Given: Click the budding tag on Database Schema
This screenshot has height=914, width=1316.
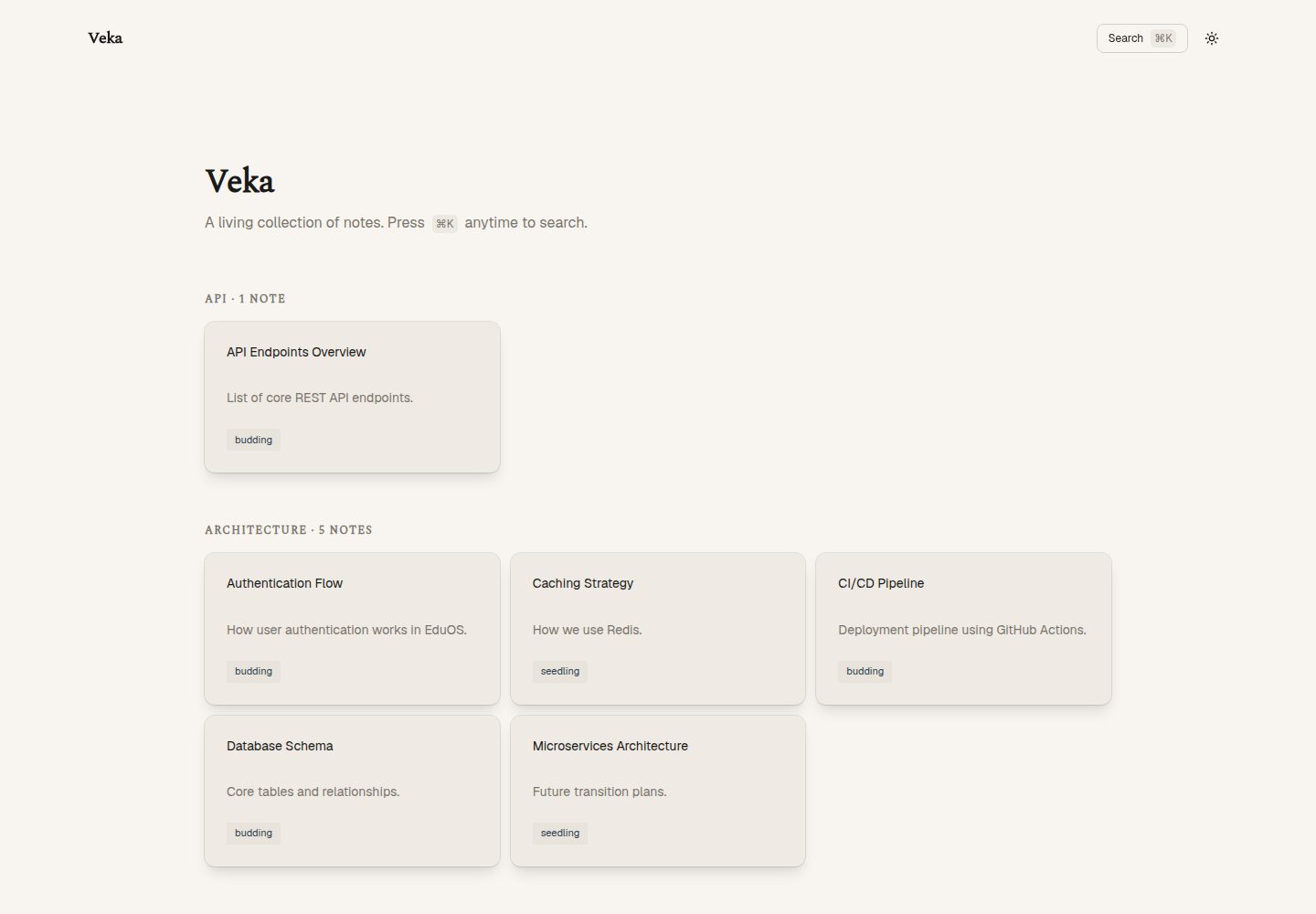Looking at the screenshot, I should tap(253, 833).
